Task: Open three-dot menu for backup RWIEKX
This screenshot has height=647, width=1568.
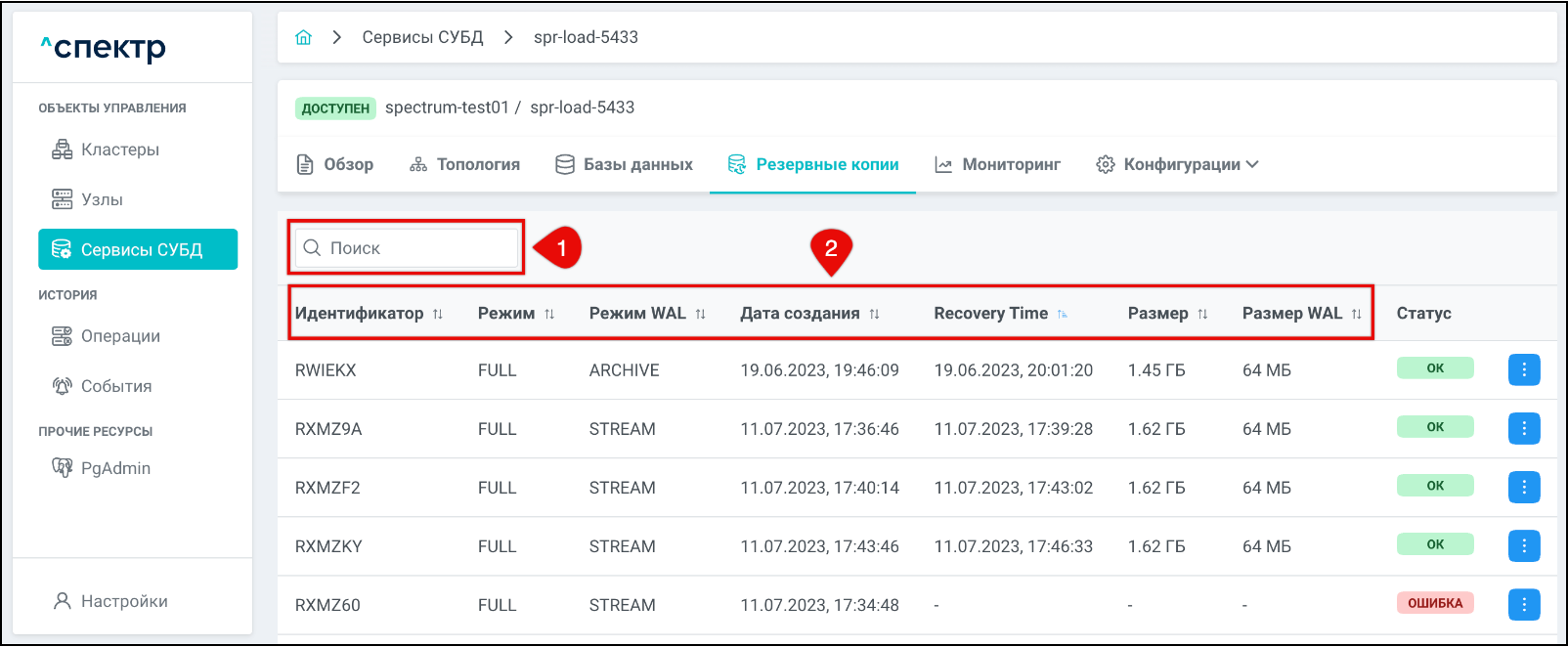Action: tap(1523, 369)
